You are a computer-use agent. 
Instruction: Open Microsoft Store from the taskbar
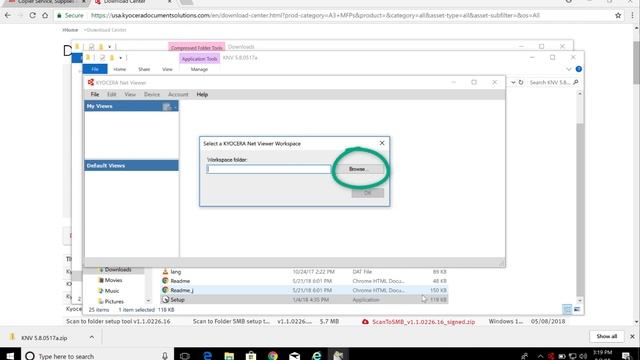pyautogui.click(x=251, y=356)
